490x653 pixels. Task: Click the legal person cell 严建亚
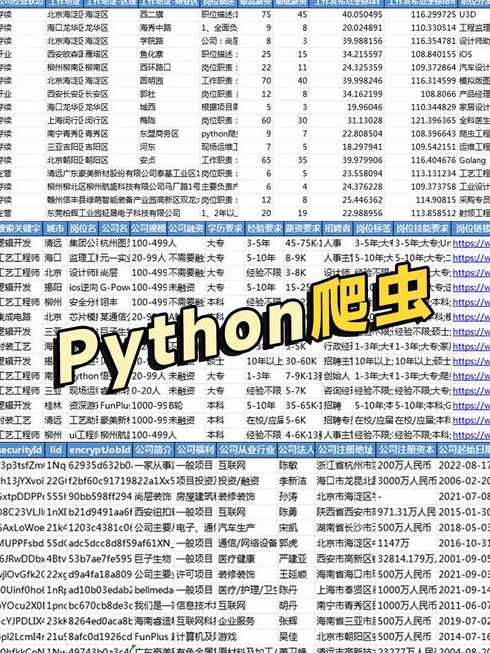coord(293,559)
